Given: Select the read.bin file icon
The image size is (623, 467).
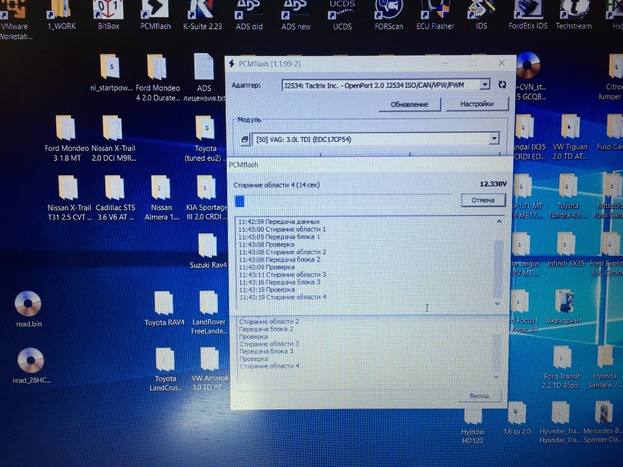Looking at the screenshot, I should (28, 304).
